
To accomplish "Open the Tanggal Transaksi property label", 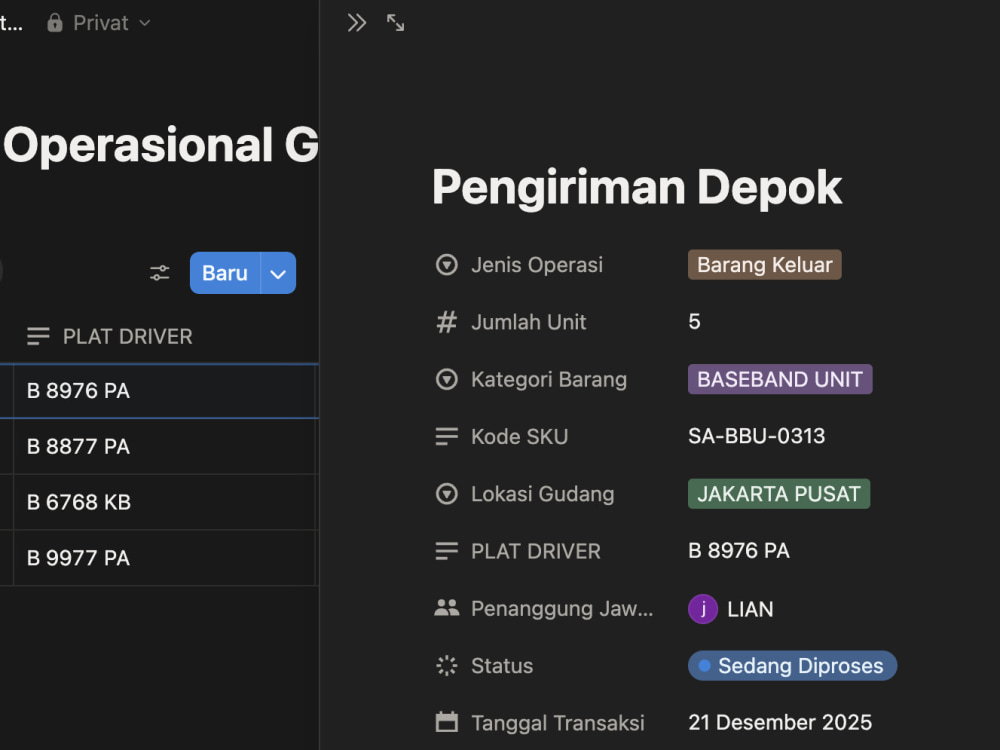I will (557, 723).
